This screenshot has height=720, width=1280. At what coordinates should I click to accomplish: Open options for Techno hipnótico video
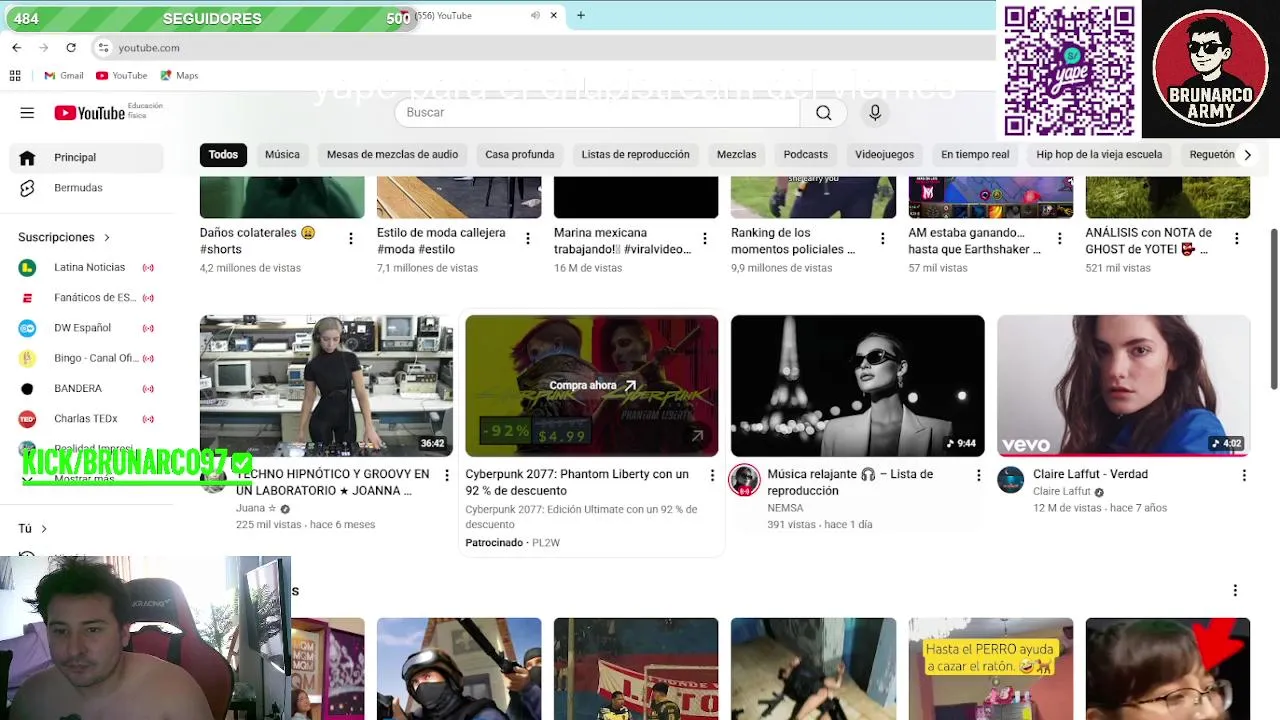click(447, 476)
